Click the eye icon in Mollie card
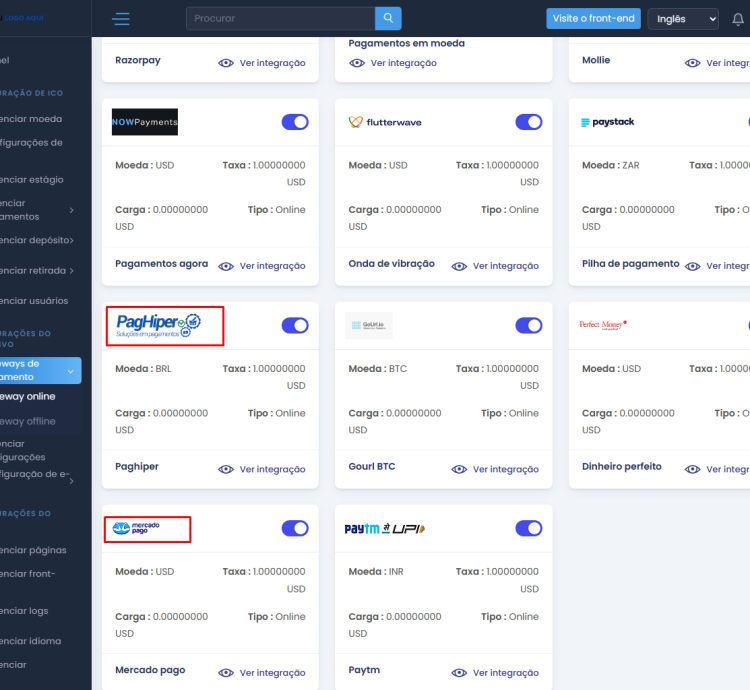 coord(692,63)
